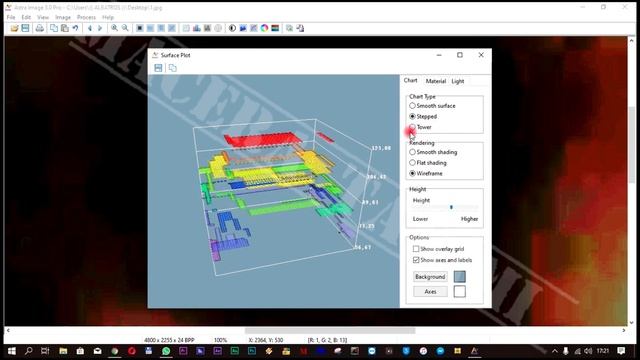Click the Axes color button
The width and height of the screenshot is (640, 360).
pyautogui.click(x=430, y=291)
